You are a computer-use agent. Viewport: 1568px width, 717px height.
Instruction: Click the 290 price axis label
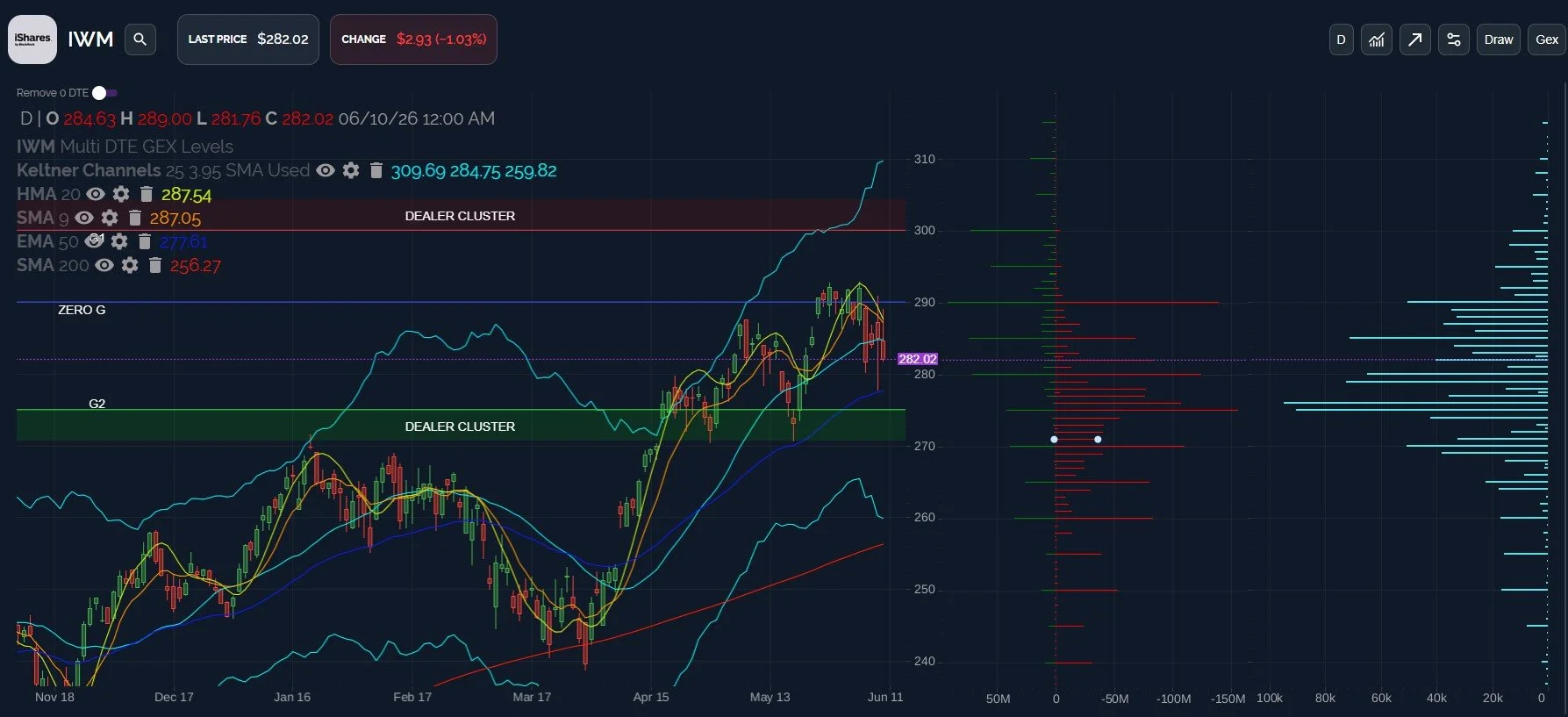(x=925, y=303)
